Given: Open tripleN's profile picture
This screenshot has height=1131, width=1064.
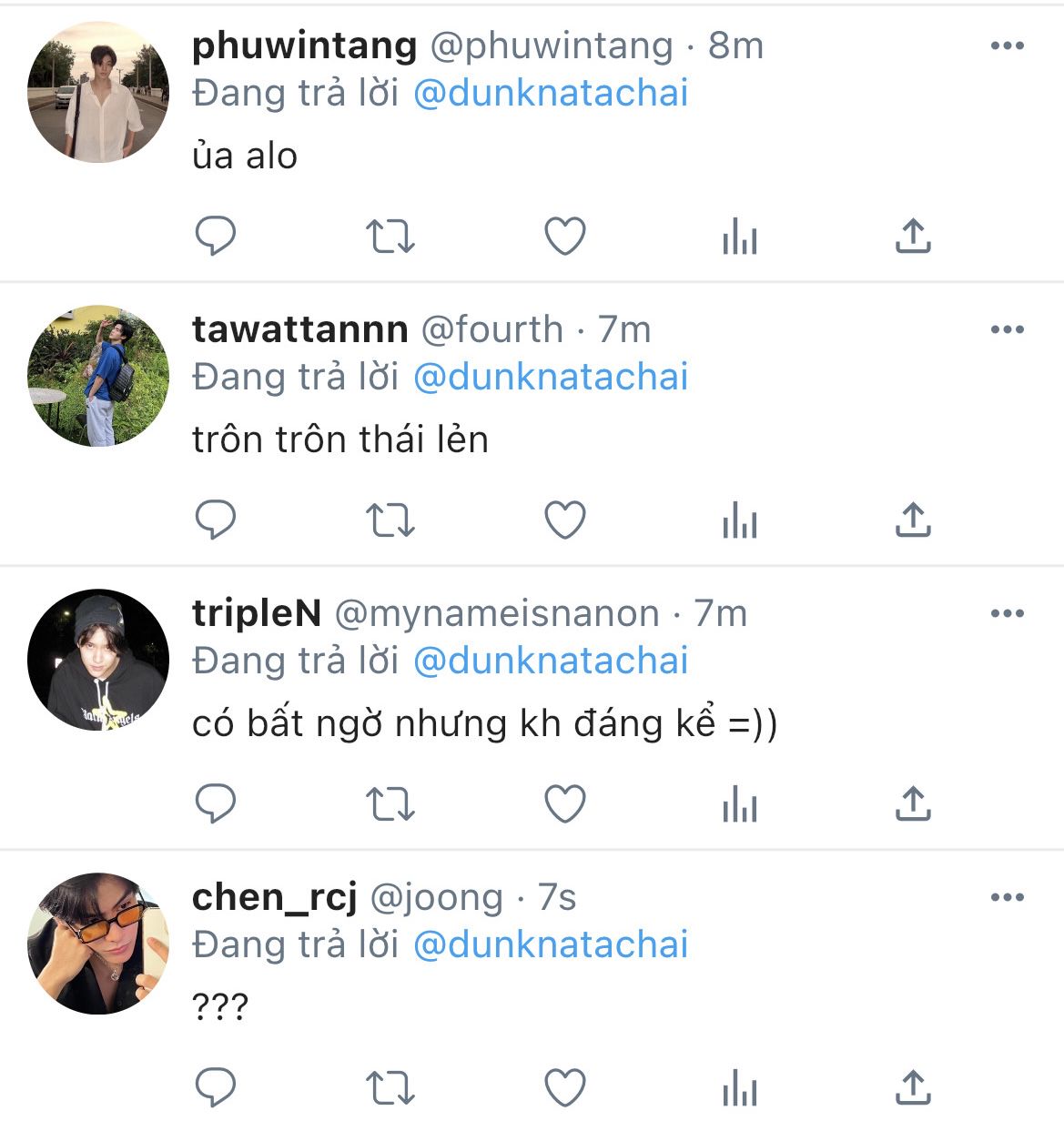Looking at the screenshot, I should coord(98,660).
